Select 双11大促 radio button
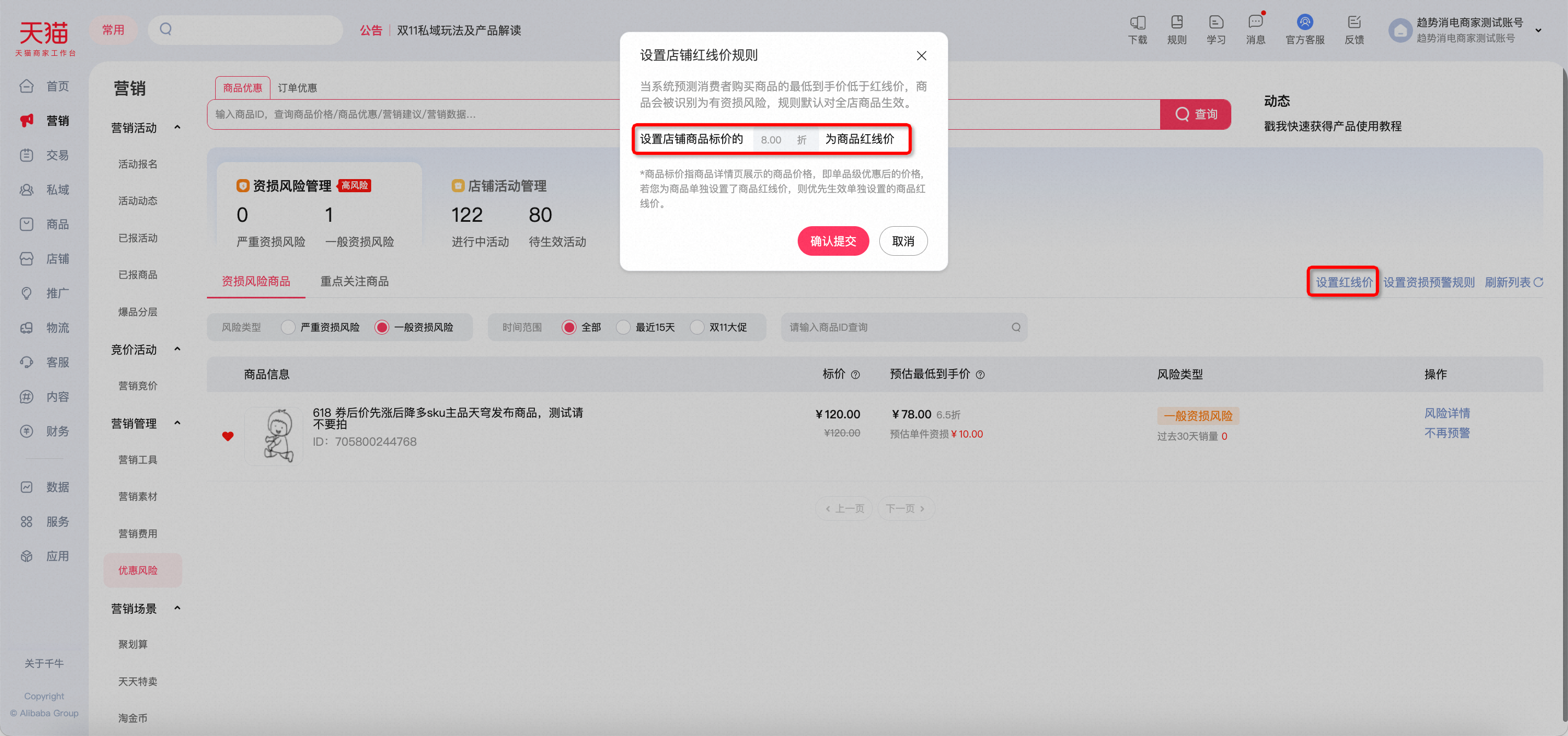 tap(697, 327)
